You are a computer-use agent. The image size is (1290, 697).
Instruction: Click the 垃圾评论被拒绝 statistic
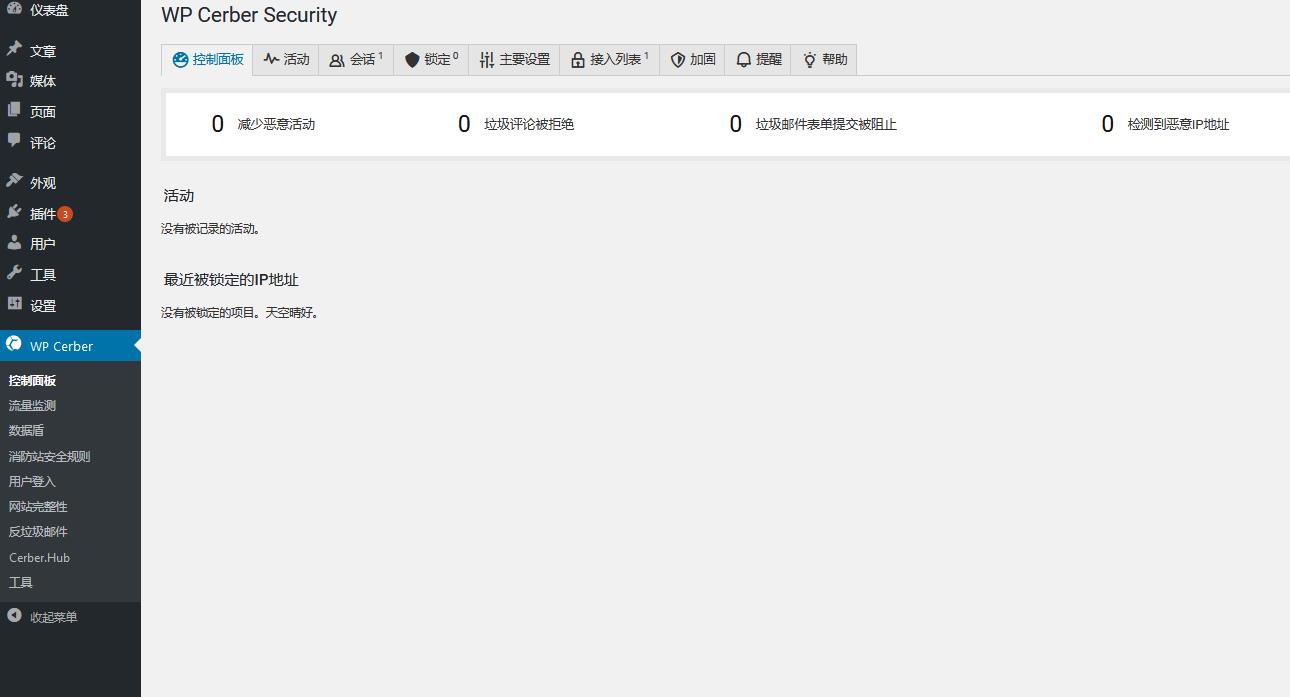pyautogui.click(x=516, y=125)
